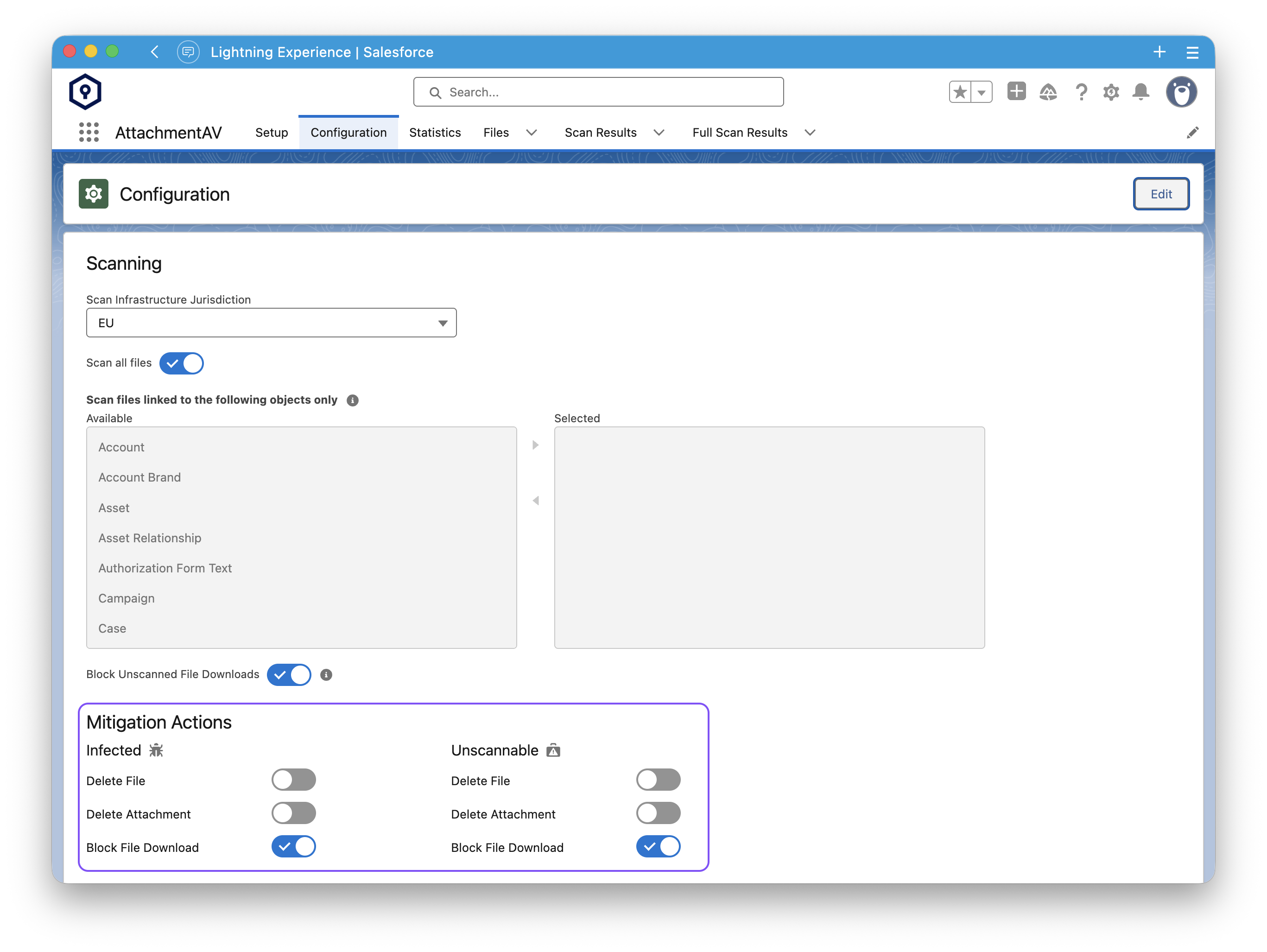The image size is (1267, 952).
Task: Toggle Unscannable Delete Attachment switch
Action: (659, 813)
